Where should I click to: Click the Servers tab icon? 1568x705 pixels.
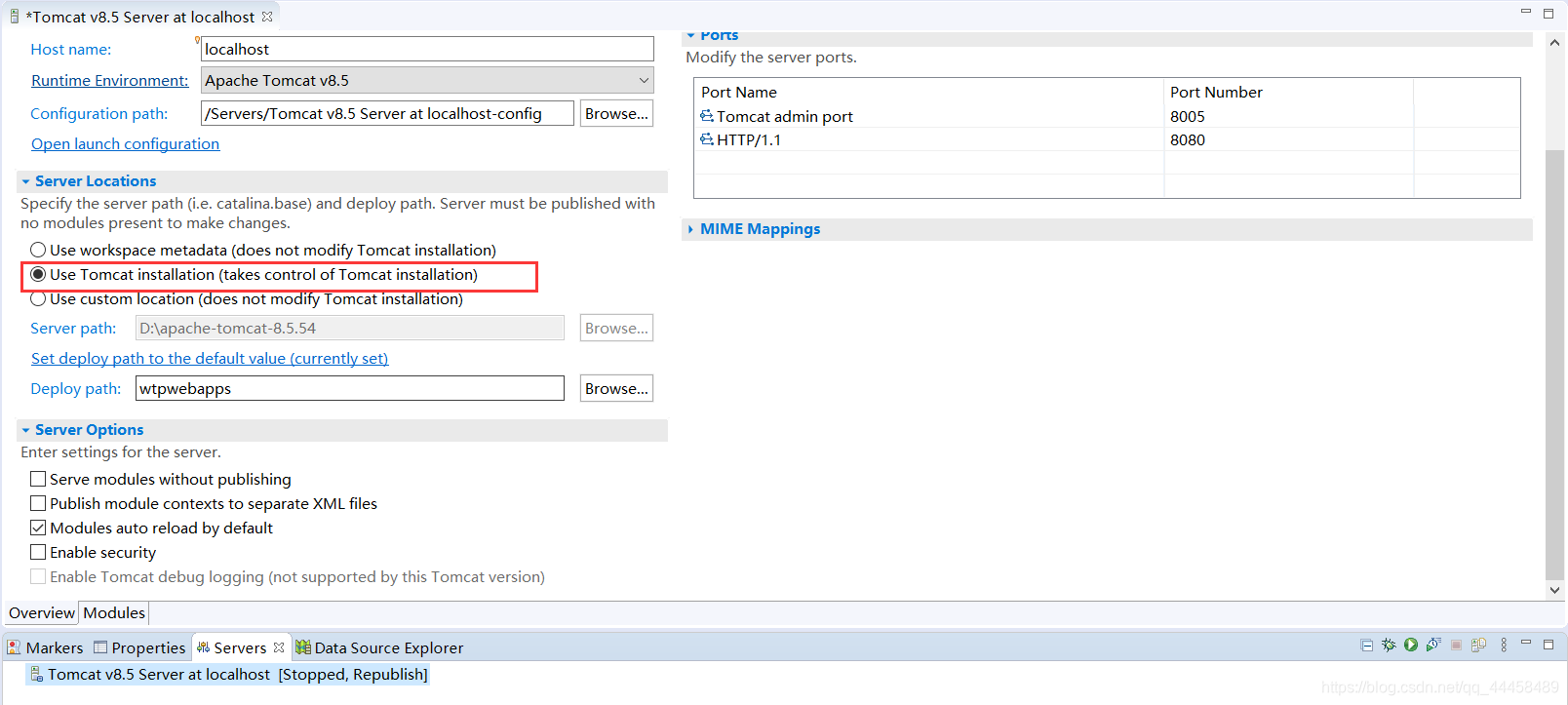click(x=203, y=647)
